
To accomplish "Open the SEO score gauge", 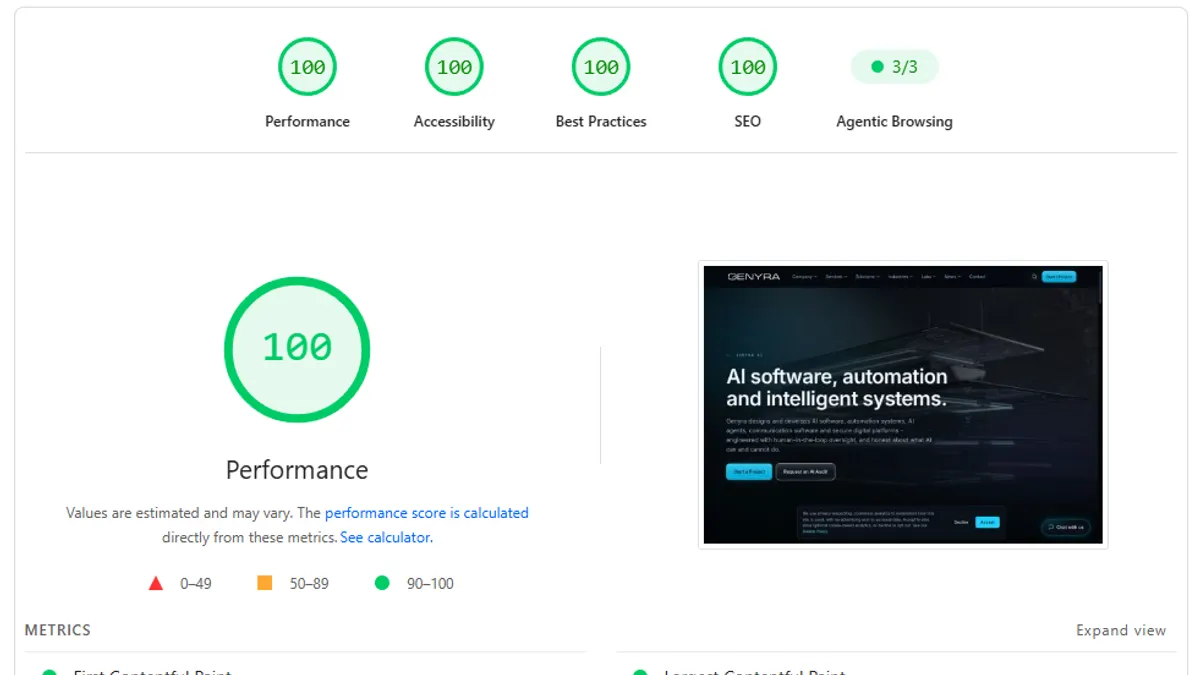I will coord(748,68).
